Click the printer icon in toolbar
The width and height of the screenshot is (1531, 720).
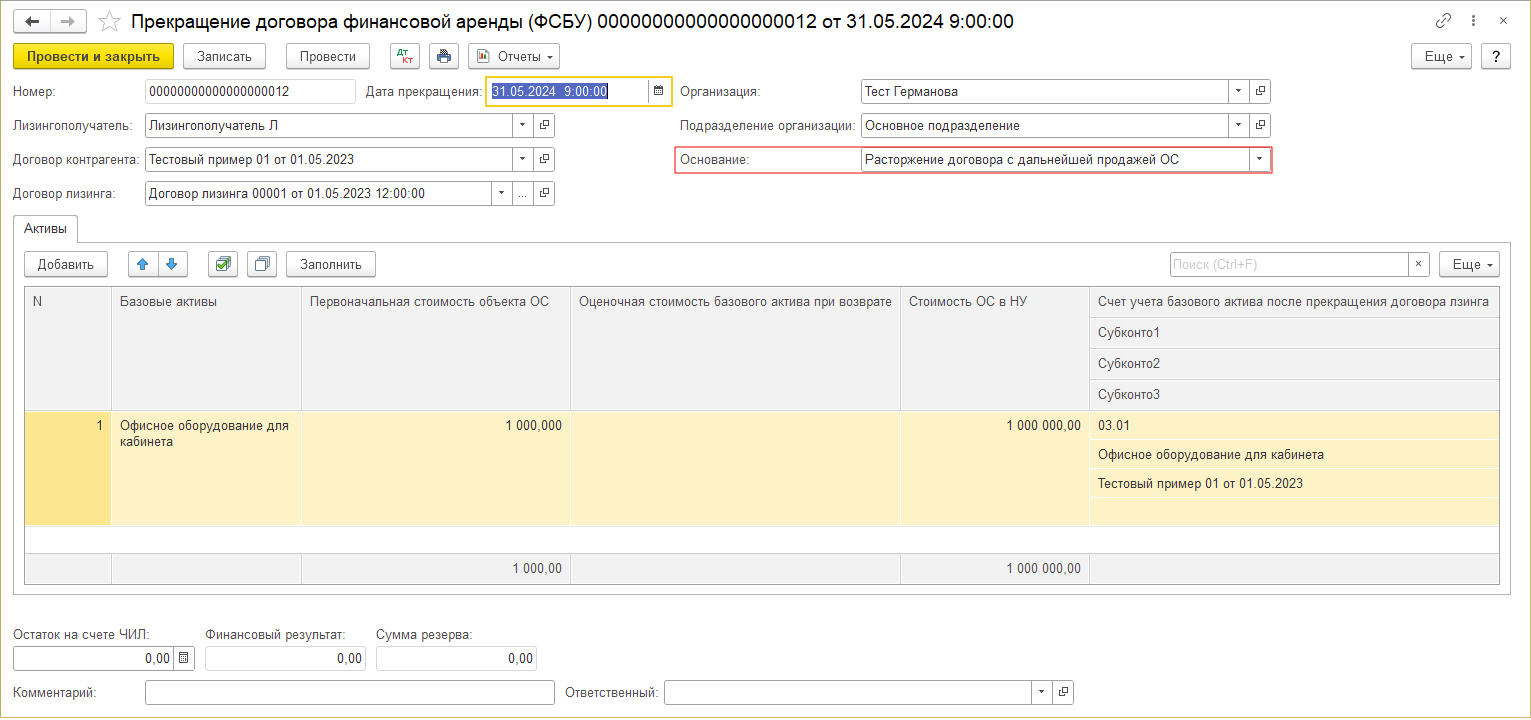[444, 56]
